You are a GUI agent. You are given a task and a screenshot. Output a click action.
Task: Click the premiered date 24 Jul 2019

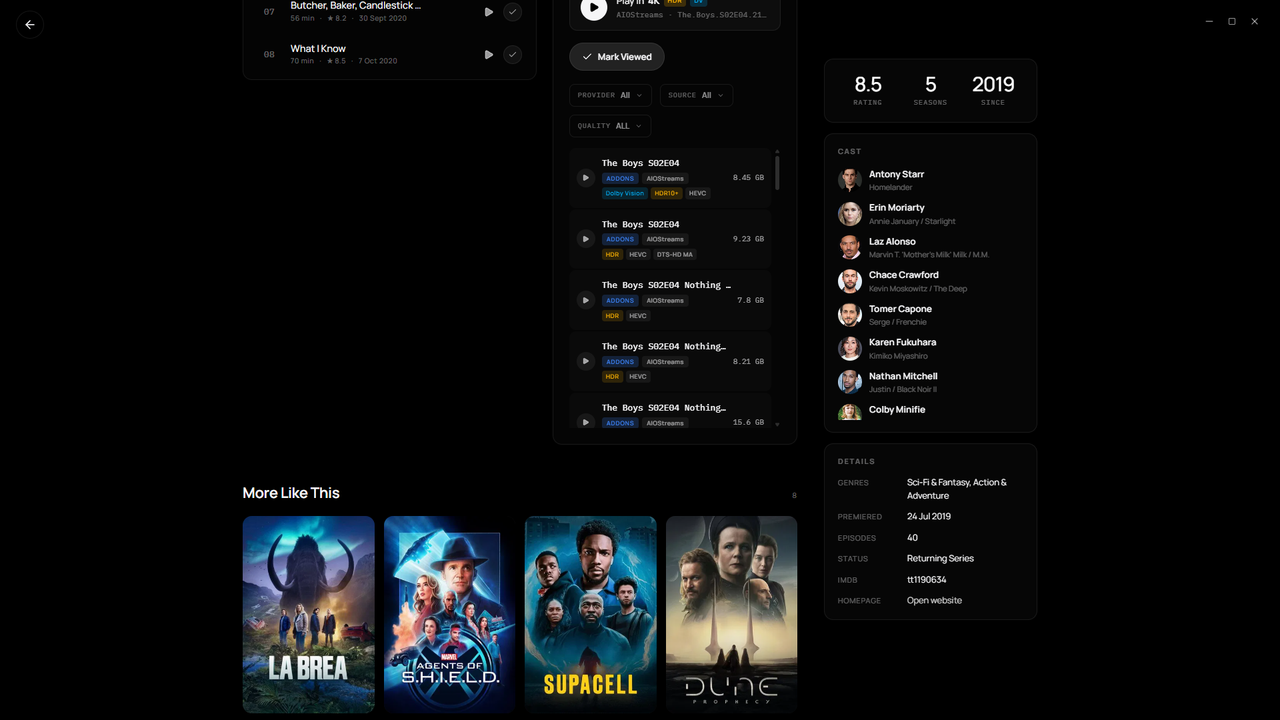point(929,517)
